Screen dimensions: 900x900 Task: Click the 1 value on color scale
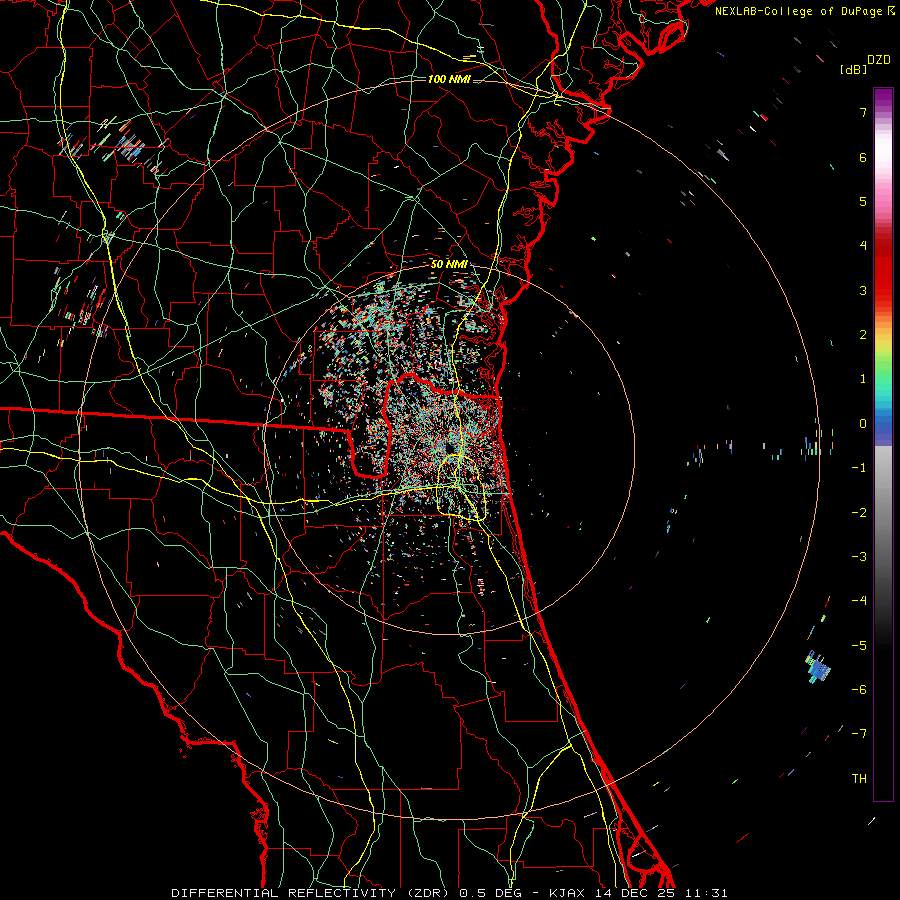coord(863,379)
